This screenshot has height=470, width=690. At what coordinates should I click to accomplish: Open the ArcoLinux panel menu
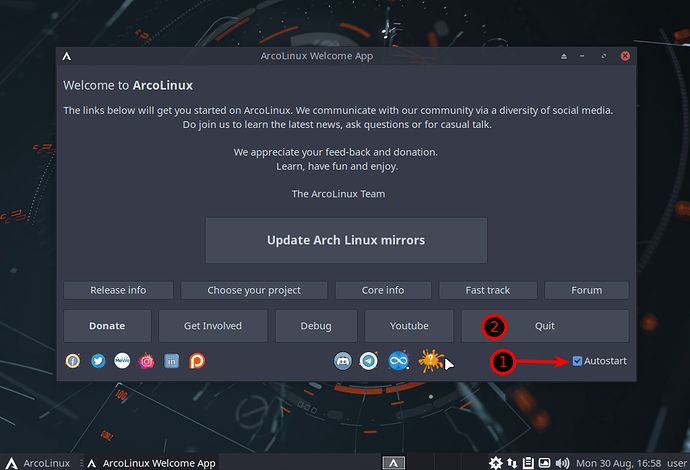pos(38,463)
